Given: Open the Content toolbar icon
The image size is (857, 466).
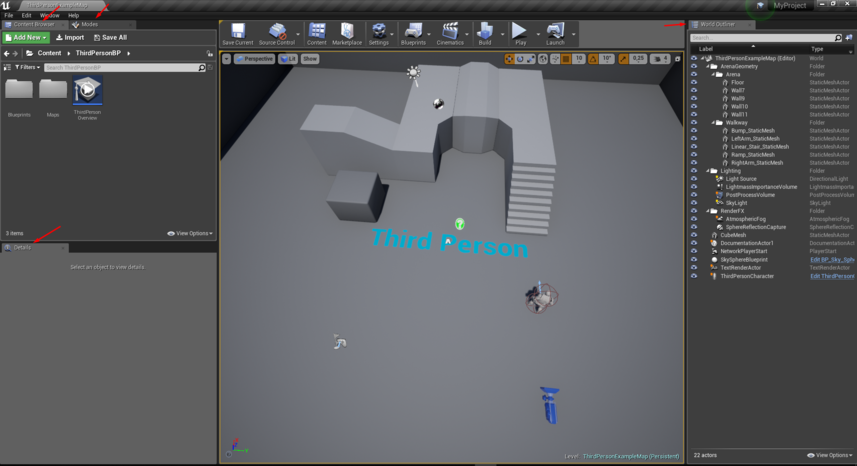Looking at the screenshot, I should 316,34.
